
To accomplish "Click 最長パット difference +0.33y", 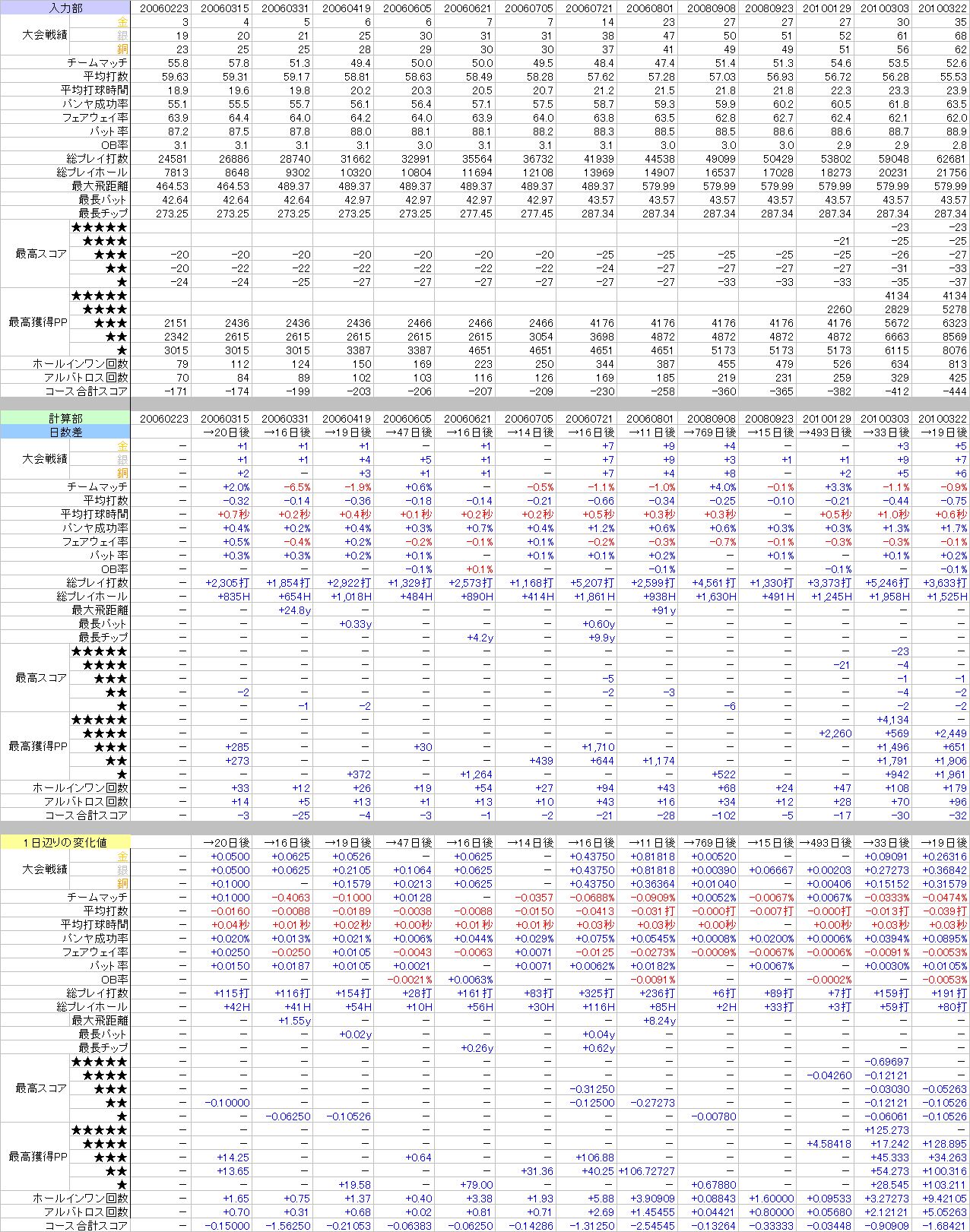I will click(x=356, y=624).
